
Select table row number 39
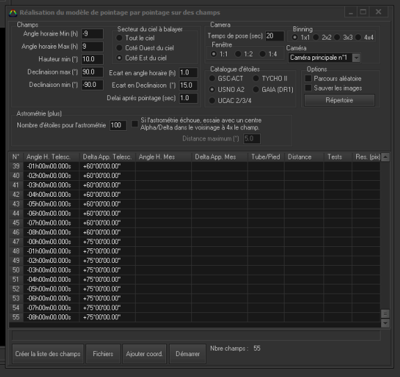pyautogui.click(x=195, y=166)
